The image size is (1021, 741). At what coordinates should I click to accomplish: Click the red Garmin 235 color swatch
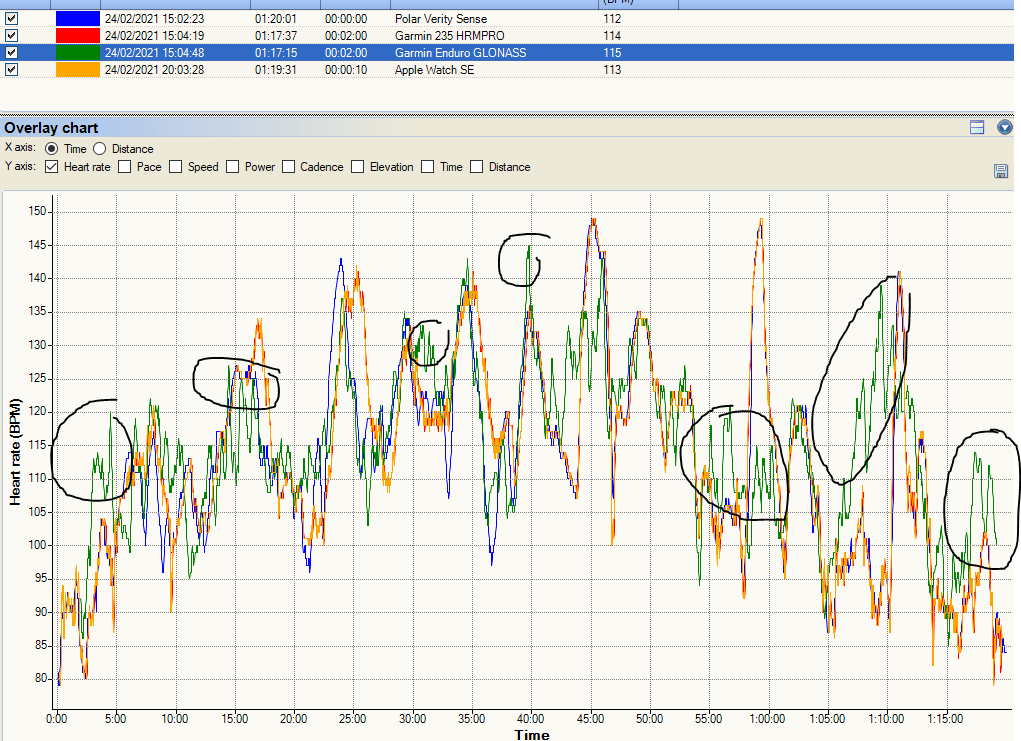tap(77, 35)
